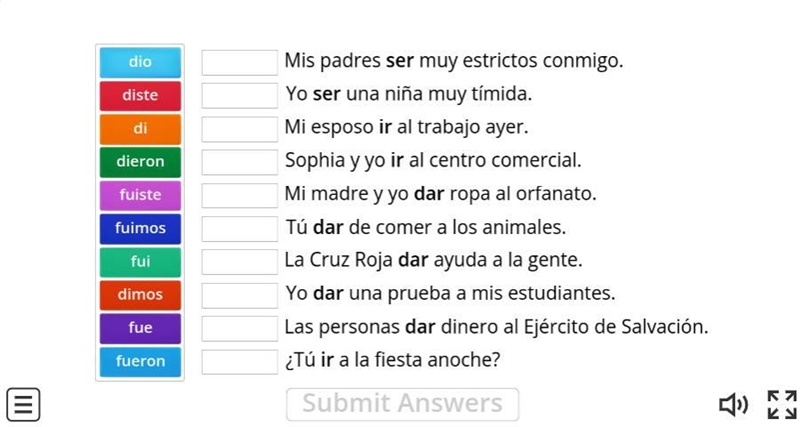Click the blank beside 'Mis padres ser'
Screen dimensions: 800x427
click(x=240, y=62)
